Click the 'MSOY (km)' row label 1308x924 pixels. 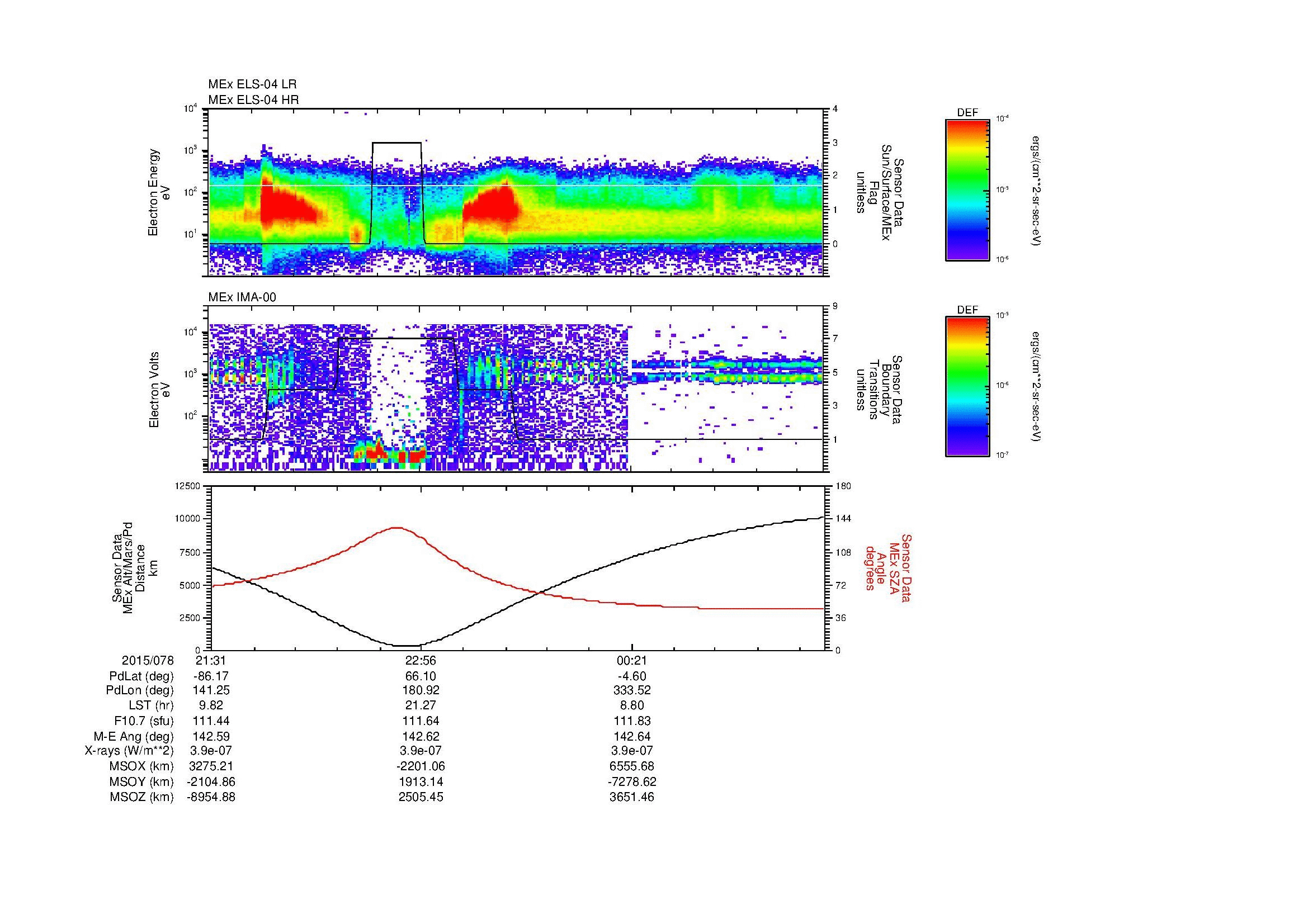(142, 781)
